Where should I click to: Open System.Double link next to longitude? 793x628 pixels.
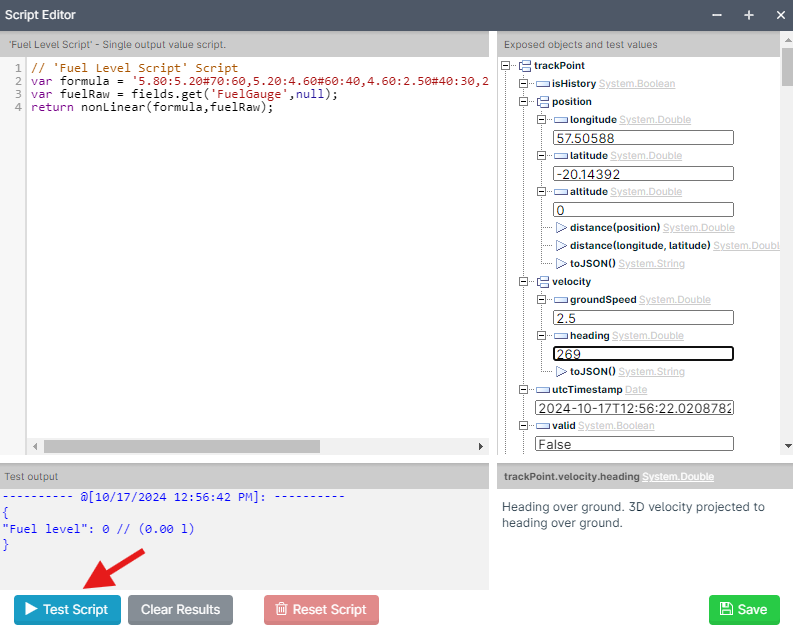point(655,120)
